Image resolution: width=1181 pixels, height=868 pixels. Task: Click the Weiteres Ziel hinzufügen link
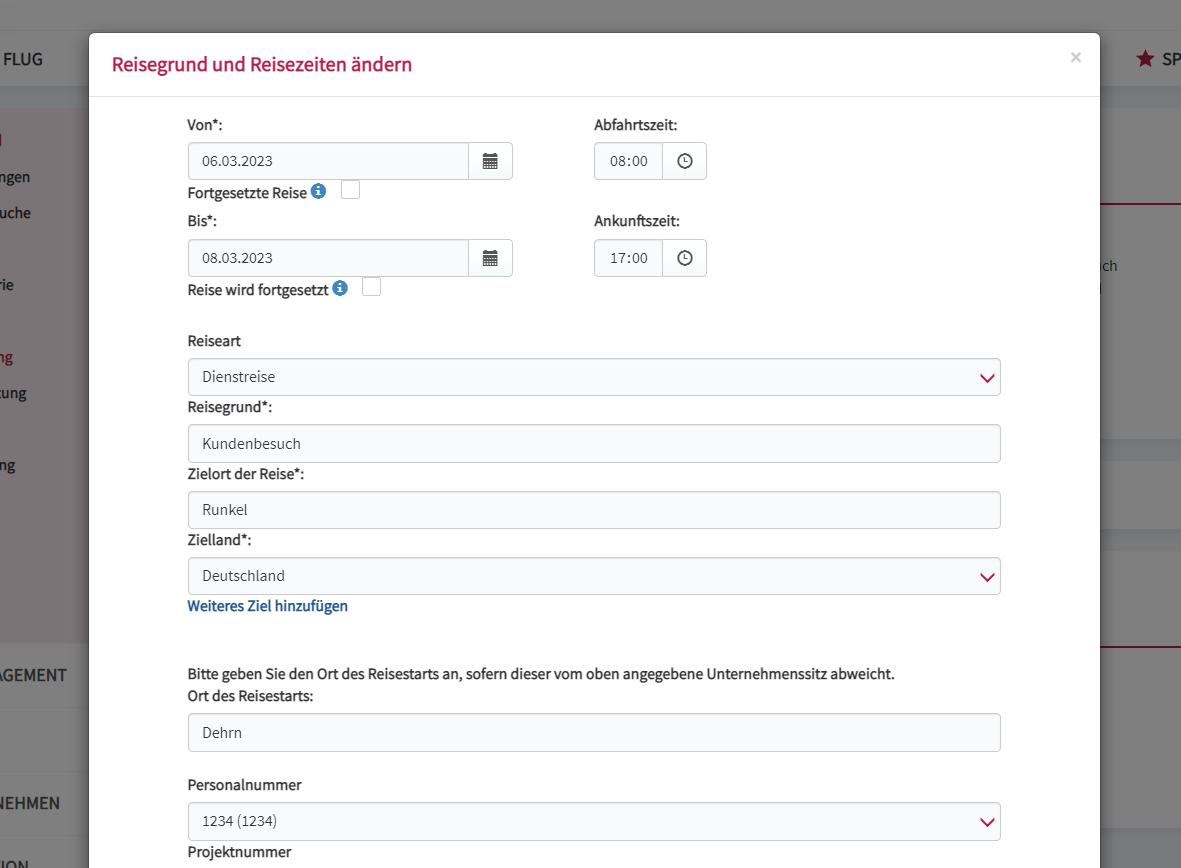[x=267, y=607]
